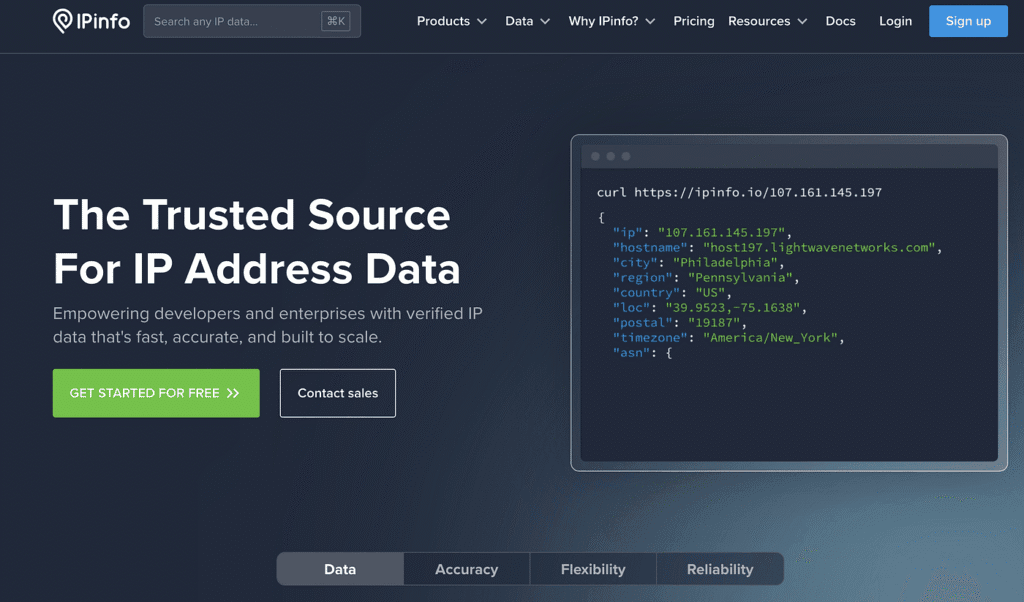
Task: Switch to the Accuracy tab
Action: [466, 569]
